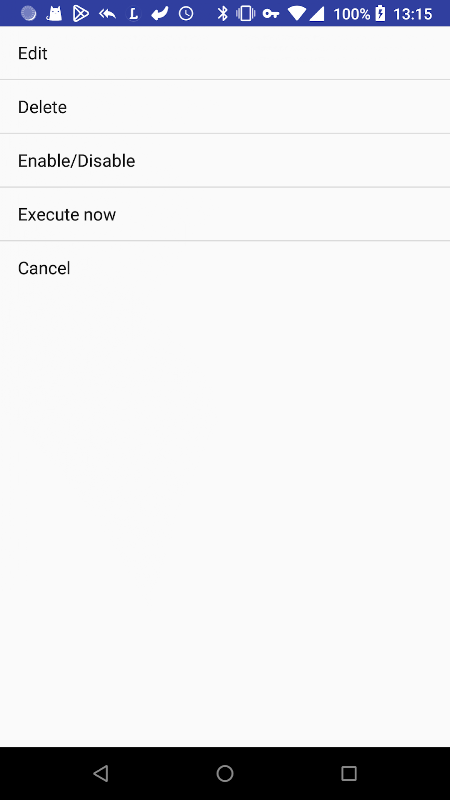Tap the round dotted notification icon
This screenshot has height=800, width=450.
[29, 14]
